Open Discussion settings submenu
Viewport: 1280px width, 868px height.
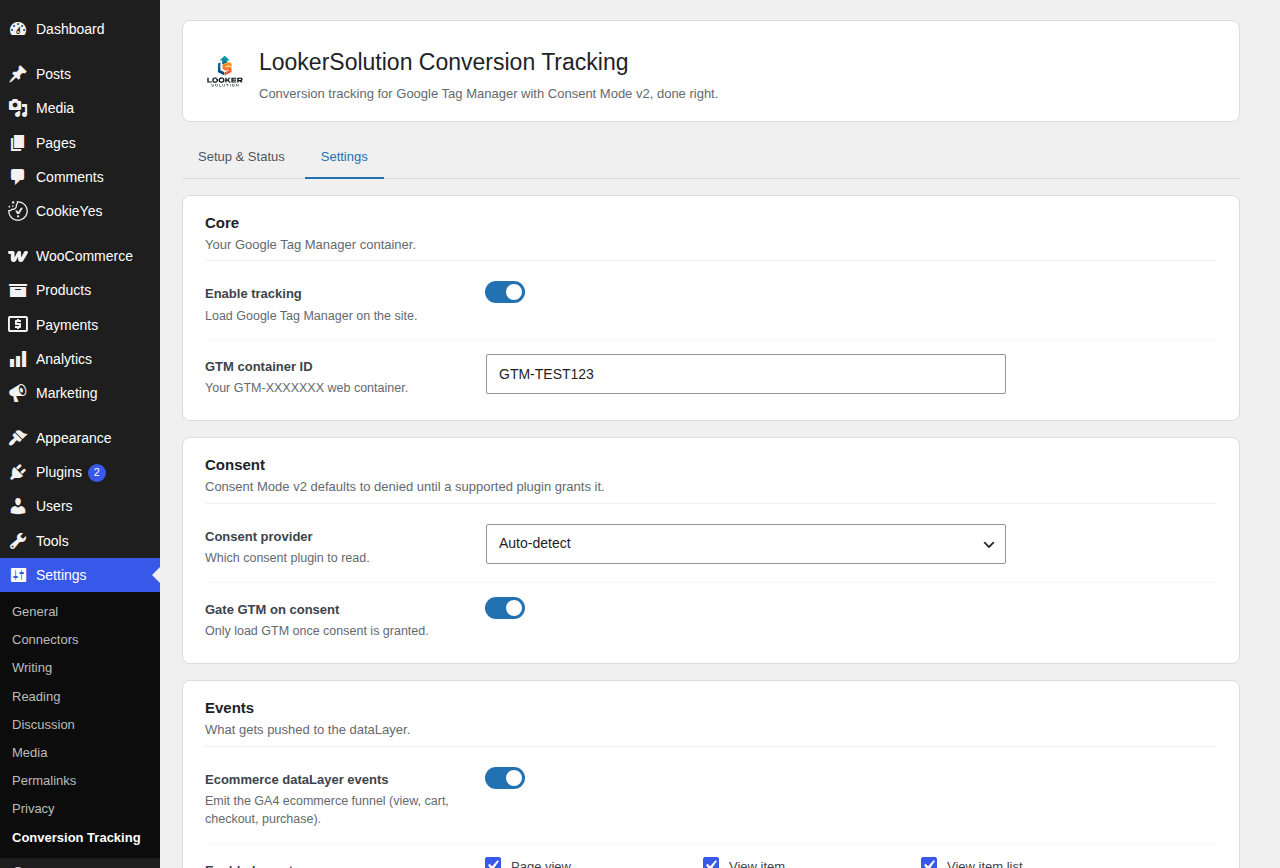(43, 724)
